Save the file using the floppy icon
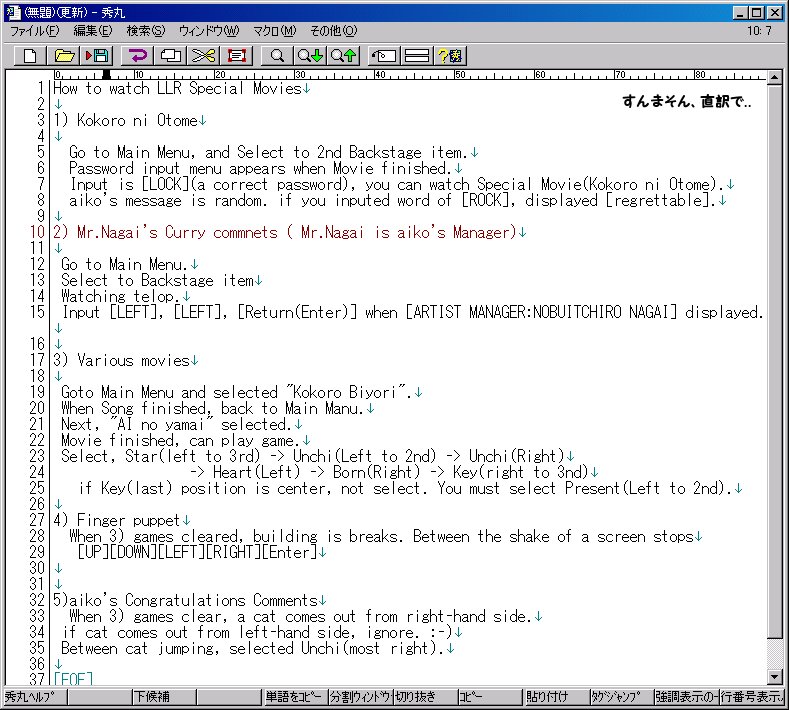The height and width of the screenshot is (710, 789). pos(97,55)
